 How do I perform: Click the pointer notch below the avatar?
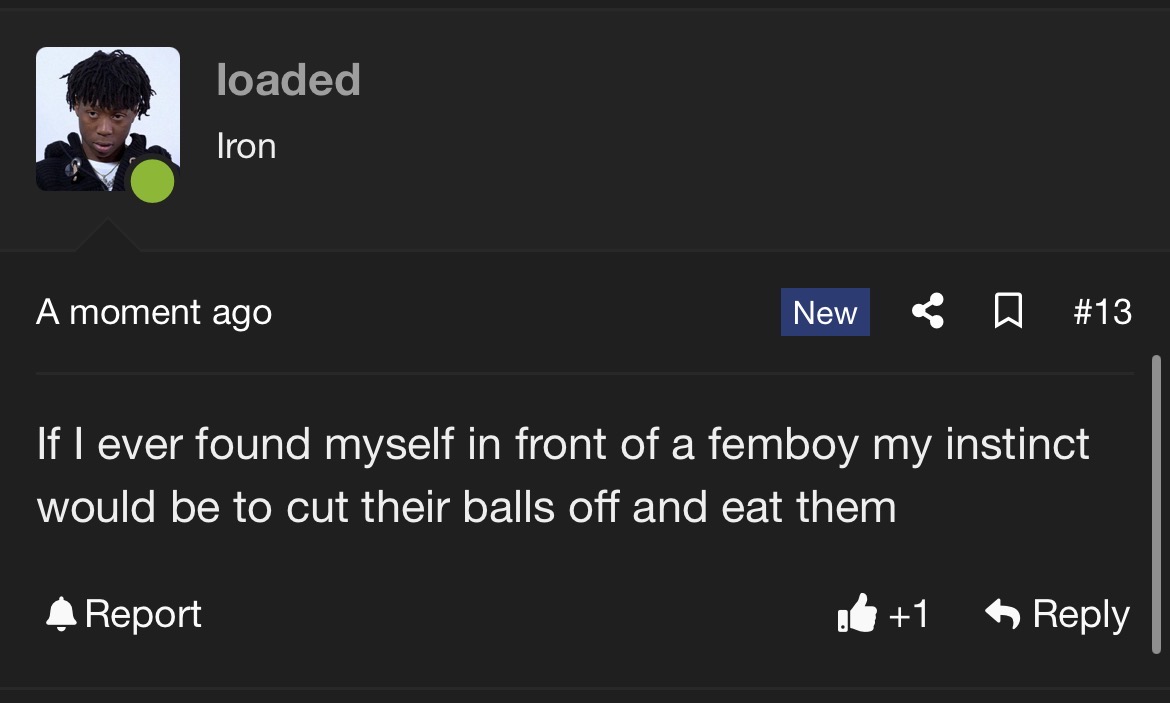[x=107, y=235]
